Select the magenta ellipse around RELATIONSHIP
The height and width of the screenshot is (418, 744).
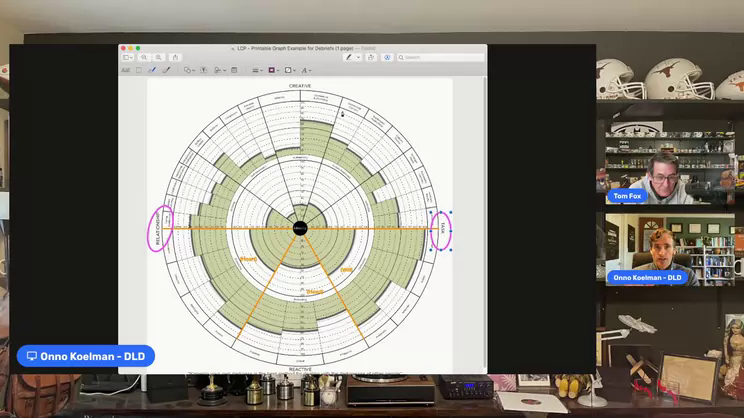click(160, 228)
